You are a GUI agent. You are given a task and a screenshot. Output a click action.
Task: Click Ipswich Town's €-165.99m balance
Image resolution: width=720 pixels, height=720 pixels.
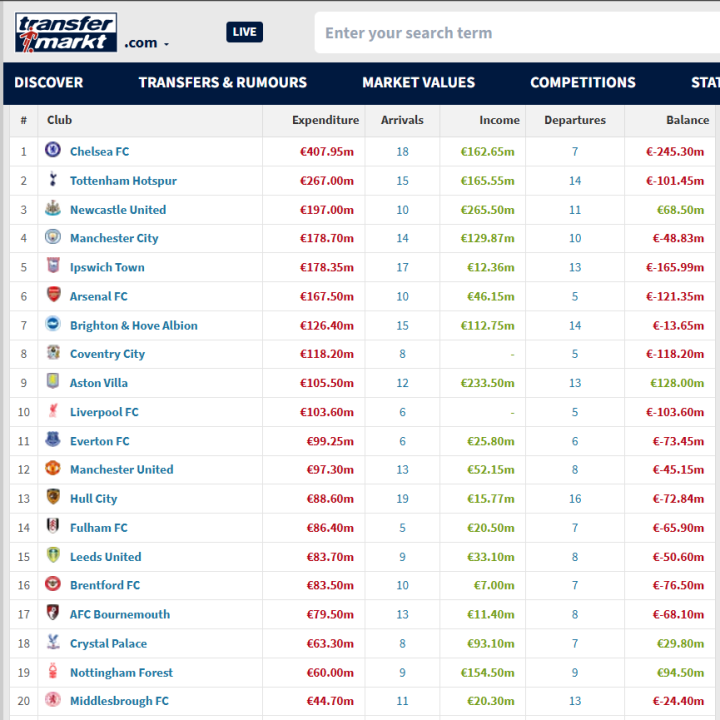(675, 267)
